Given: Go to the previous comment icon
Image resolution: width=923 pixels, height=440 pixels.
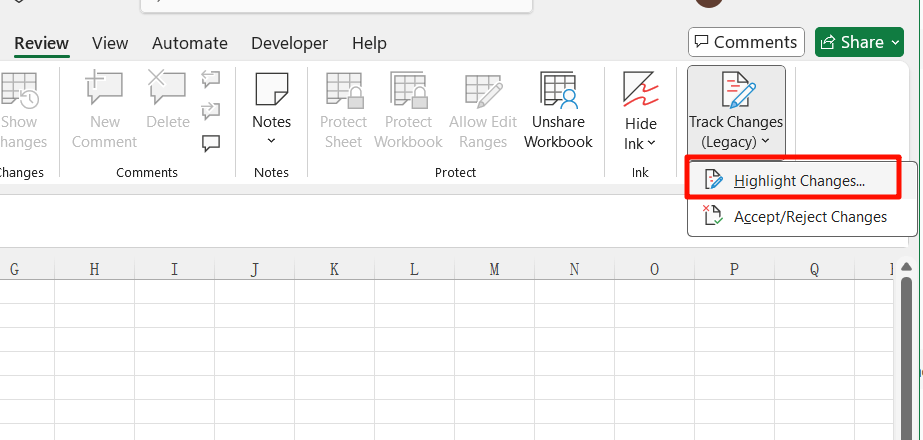Looking at the screenshot, I should (211, 79).
